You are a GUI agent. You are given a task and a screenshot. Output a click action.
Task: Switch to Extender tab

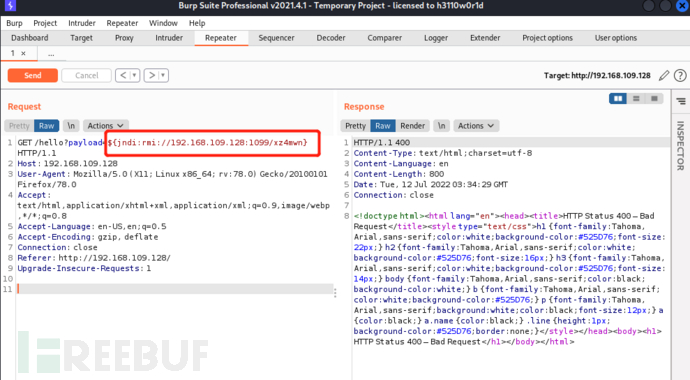click(x=485, y=38)
